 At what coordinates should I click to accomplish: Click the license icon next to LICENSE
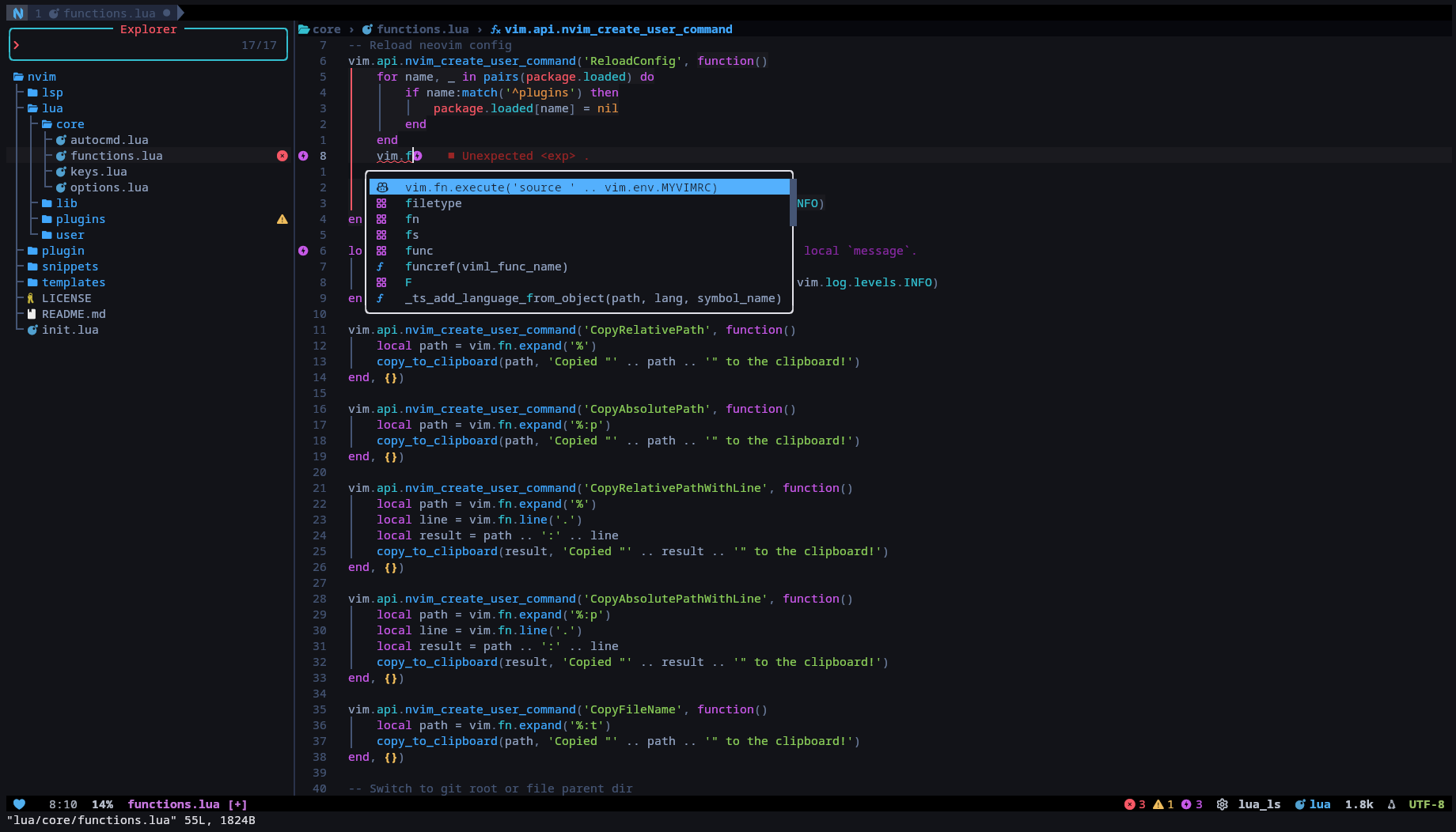coord(32,298)
